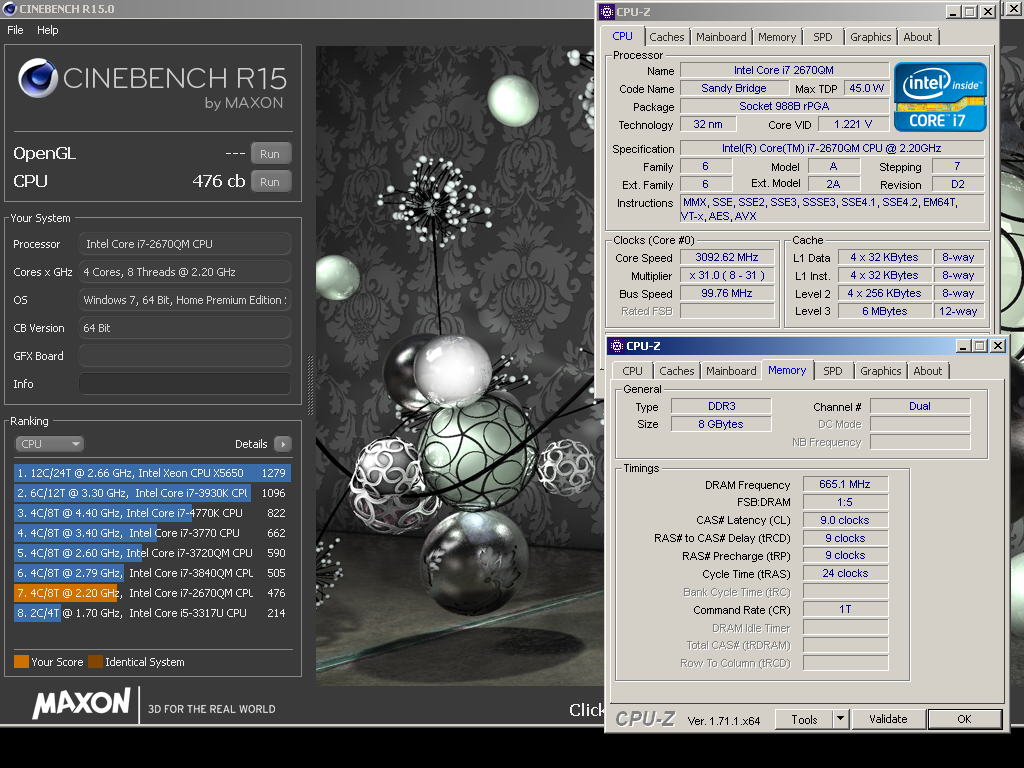Click the Channel # value Dual
The height and width of the screenshot is (768, 1024).
[x=920, y=406]
